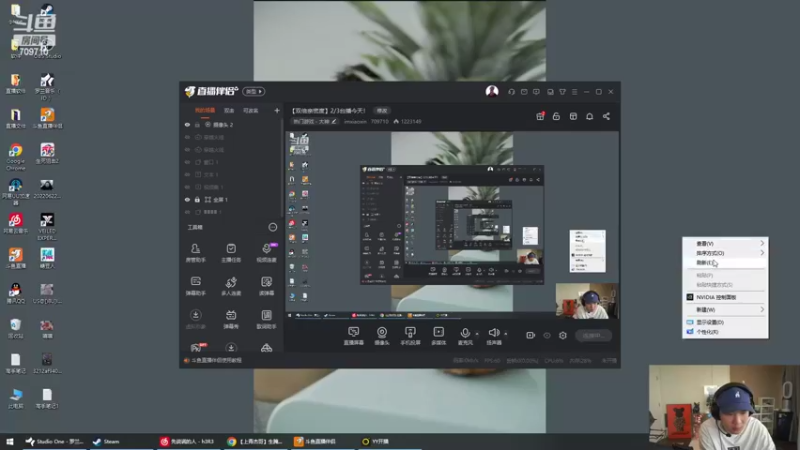Show the 窗口 1 source with eye icon
The height and width of the screenshot is (450, 800).
coord(187,162)
